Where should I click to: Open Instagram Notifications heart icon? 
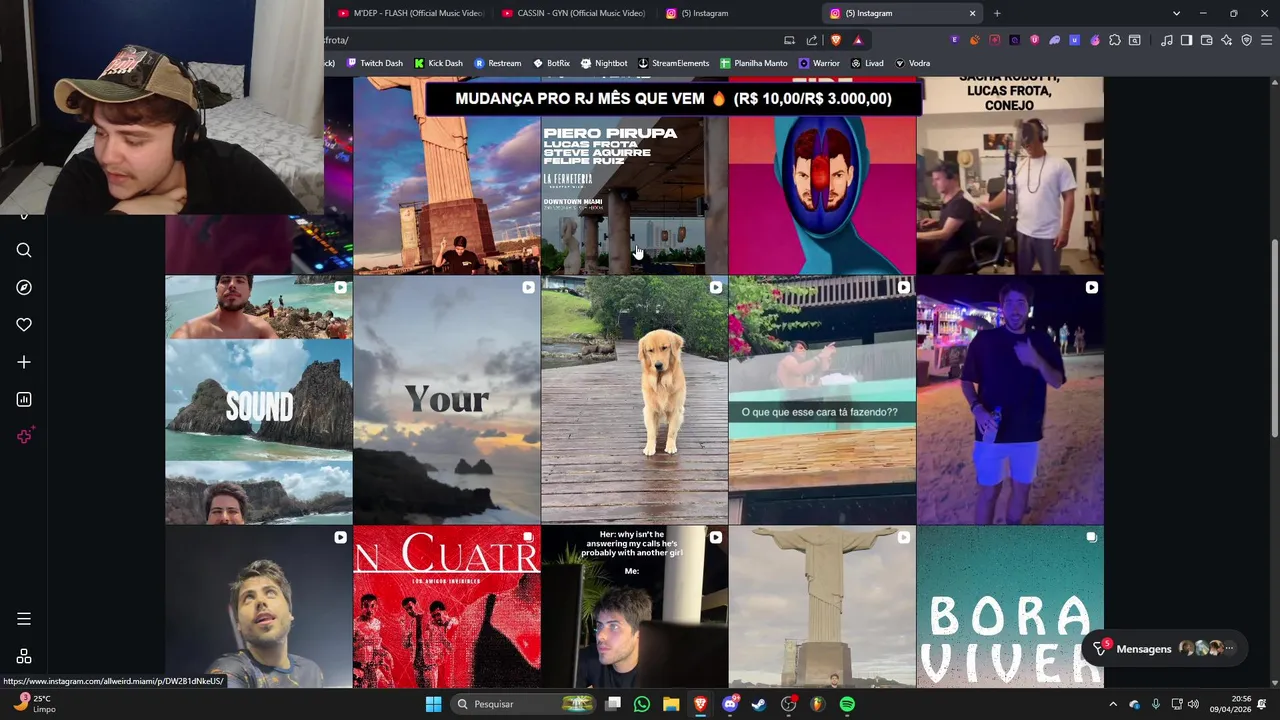pos(24,325)
